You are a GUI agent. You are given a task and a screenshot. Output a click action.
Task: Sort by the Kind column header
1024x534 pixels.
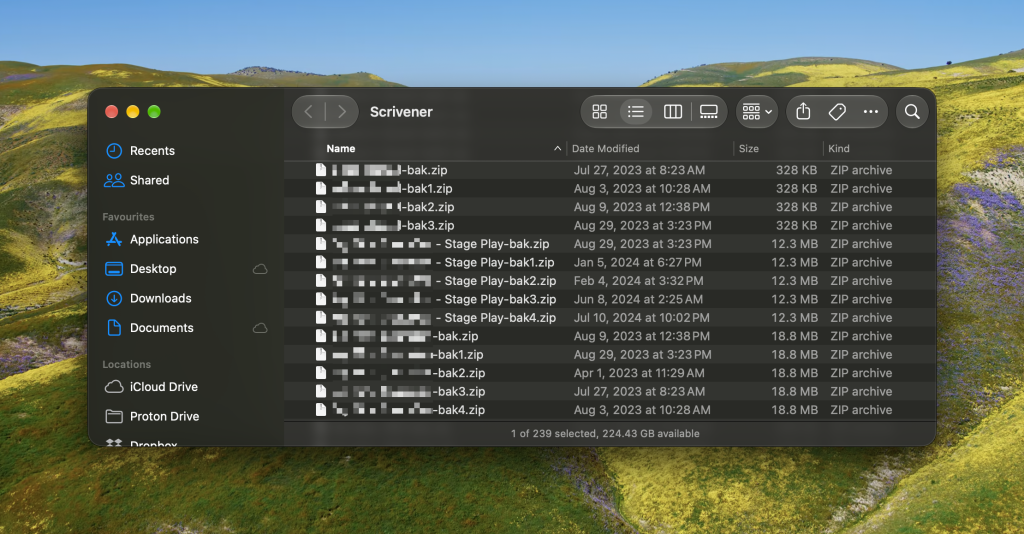pos(839,149)
